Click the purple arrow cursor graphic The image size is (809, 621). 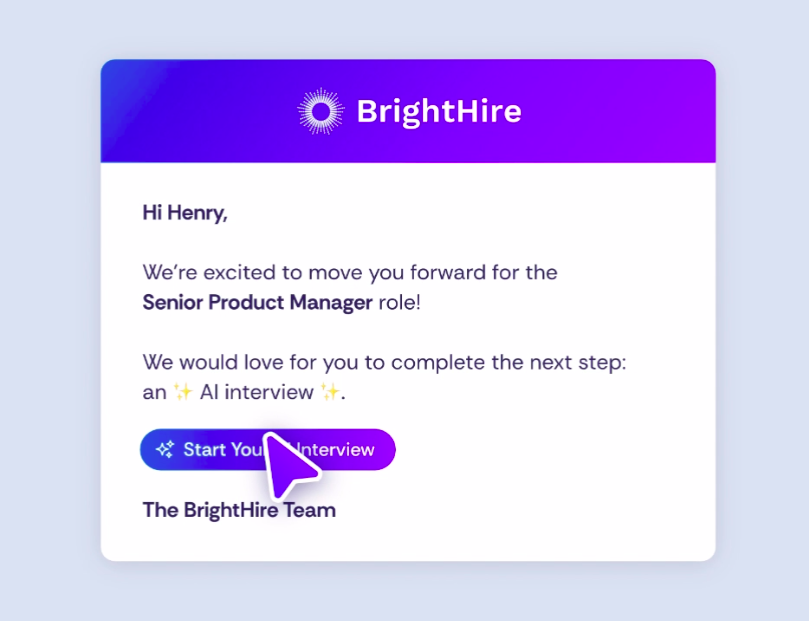[292, 465]
